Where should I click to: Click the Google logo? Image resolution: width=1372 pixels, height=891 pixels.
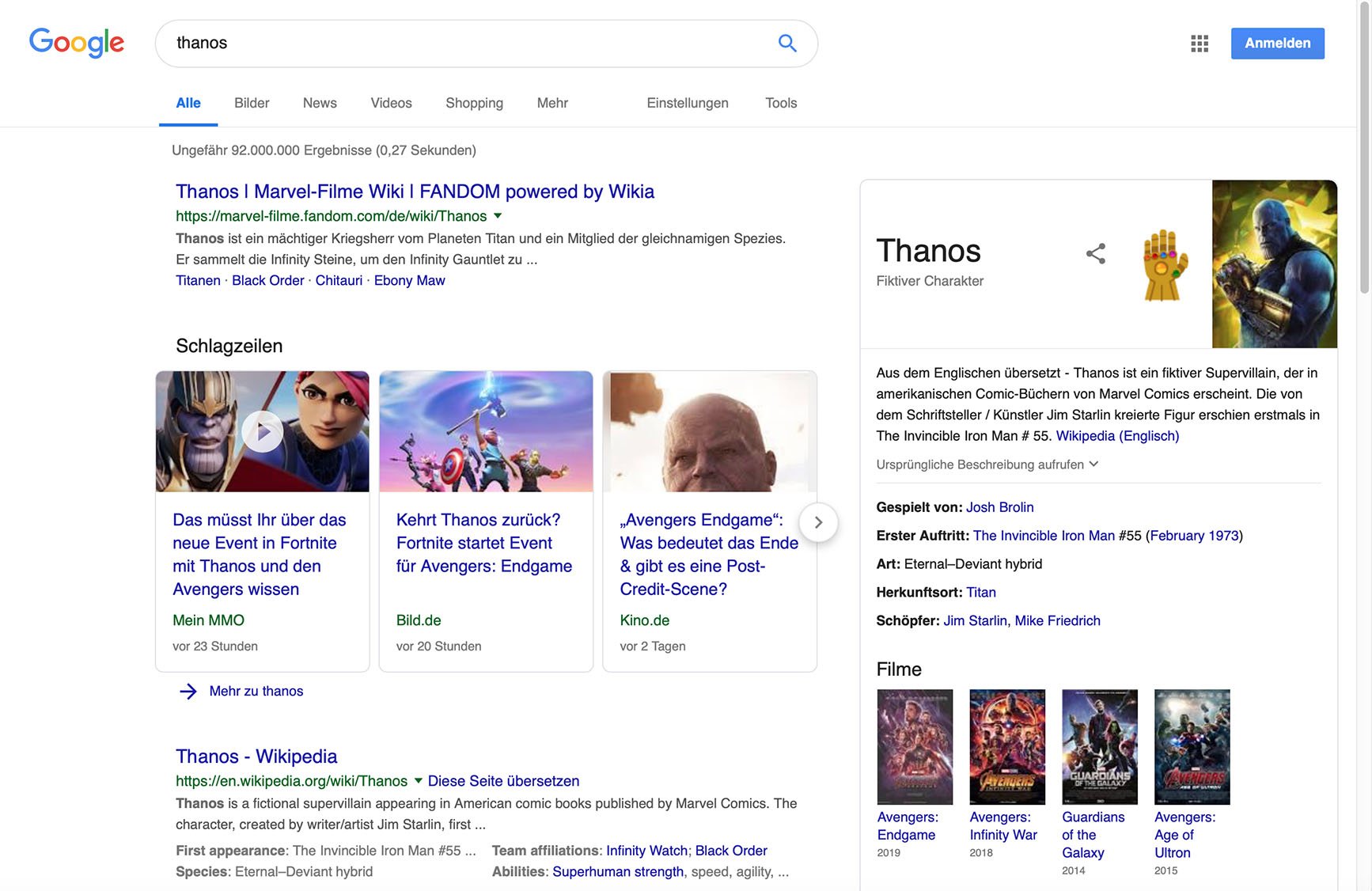click(x=77, y=43)
